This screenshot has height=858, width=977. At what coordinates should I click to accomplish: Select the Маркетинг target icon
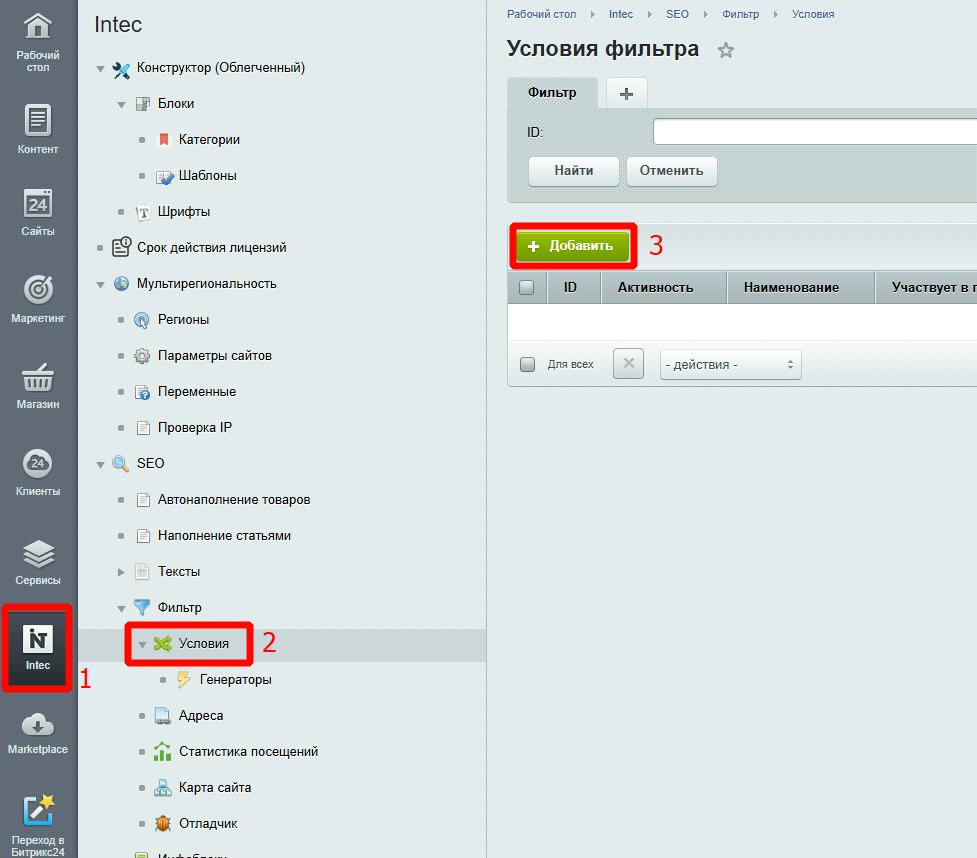pyautogui.click(x=38, y=291)
